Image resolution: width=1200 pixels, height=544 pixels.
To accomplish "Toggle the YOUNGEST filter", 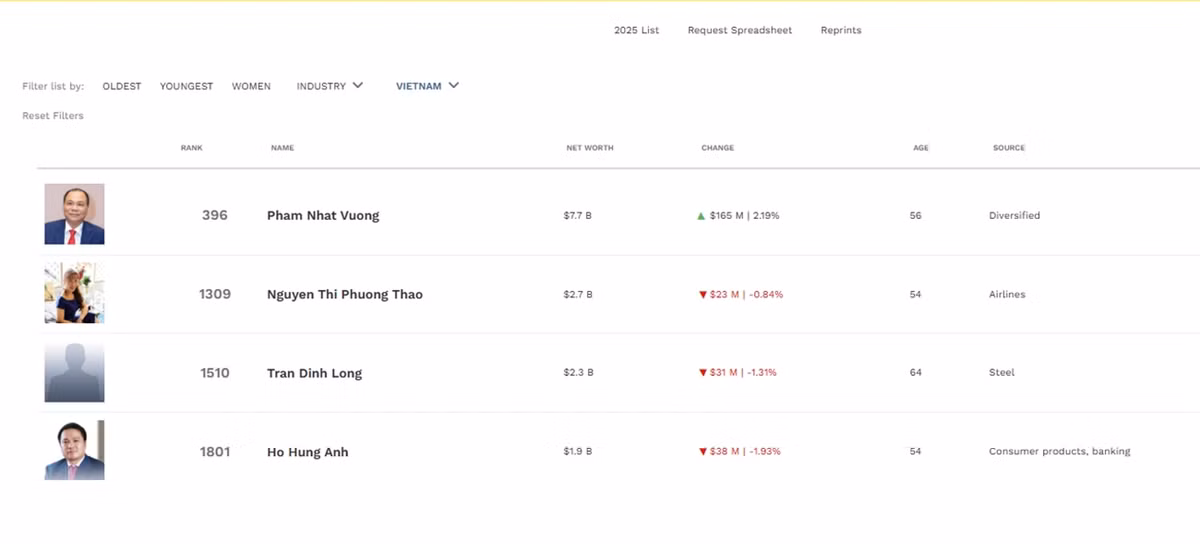I will 186,86.
